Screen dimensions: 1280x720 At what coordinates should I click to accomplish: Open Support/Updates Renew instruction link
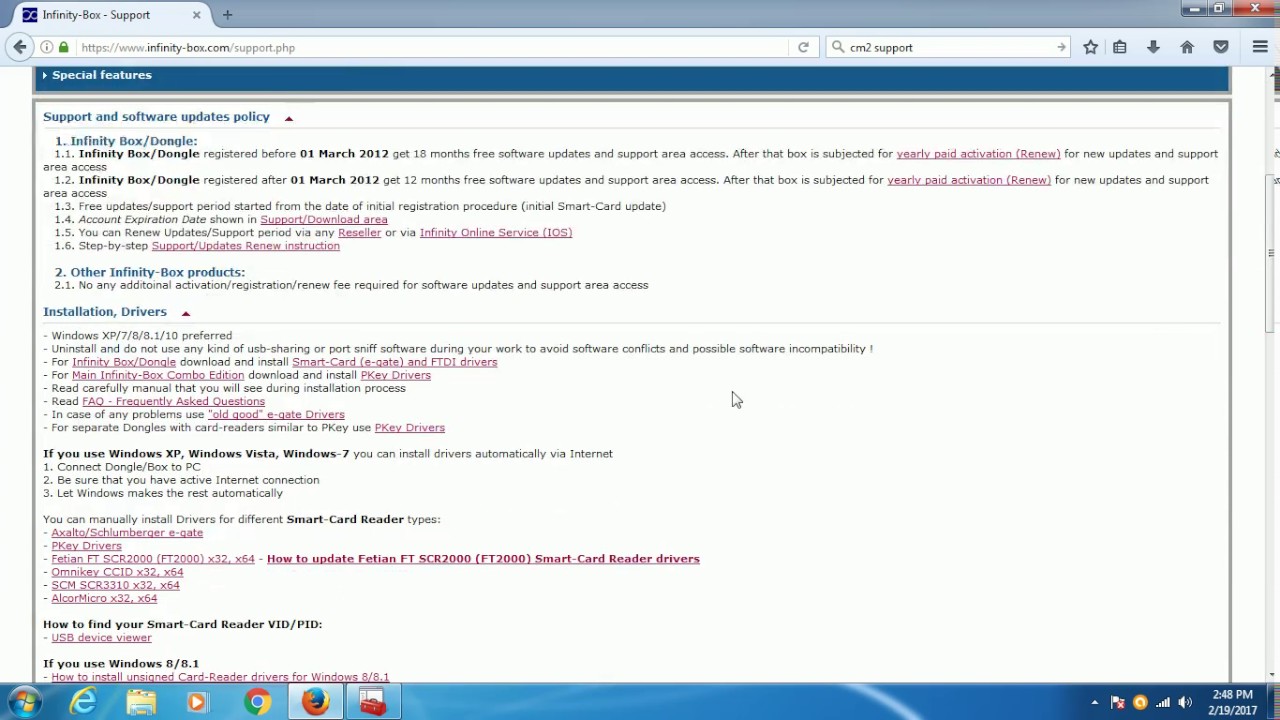[245, 245]
